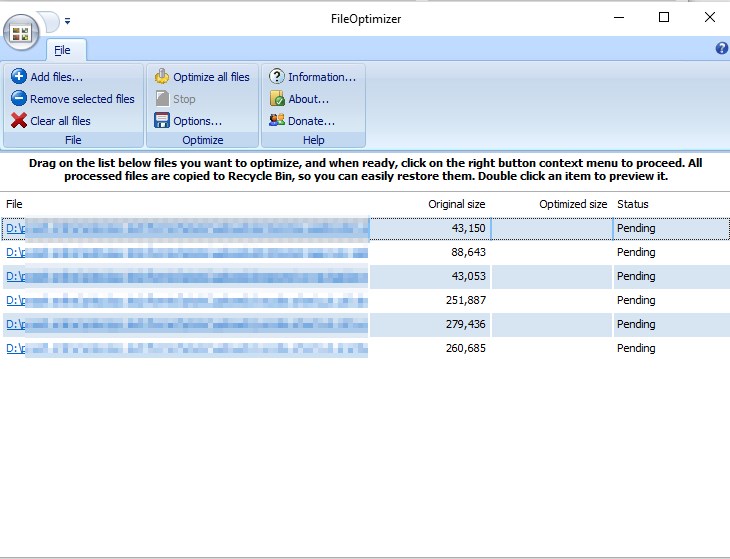Sort list by Original size column header
730x559 pixels.
[x=456, y=204]
